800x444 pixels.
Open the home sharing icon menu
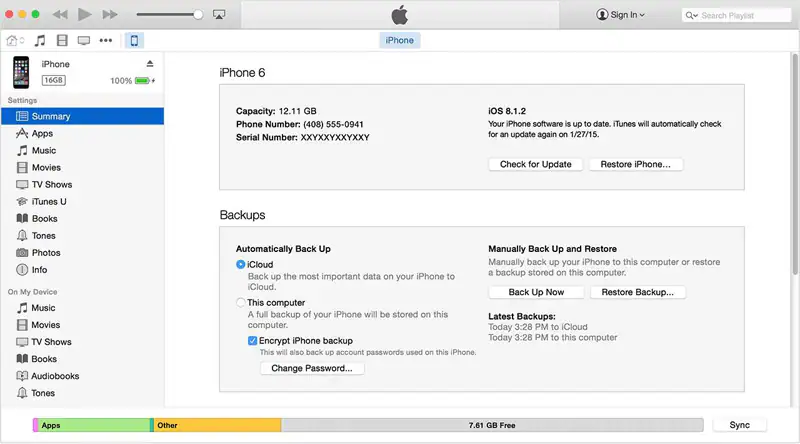(15, 40)
